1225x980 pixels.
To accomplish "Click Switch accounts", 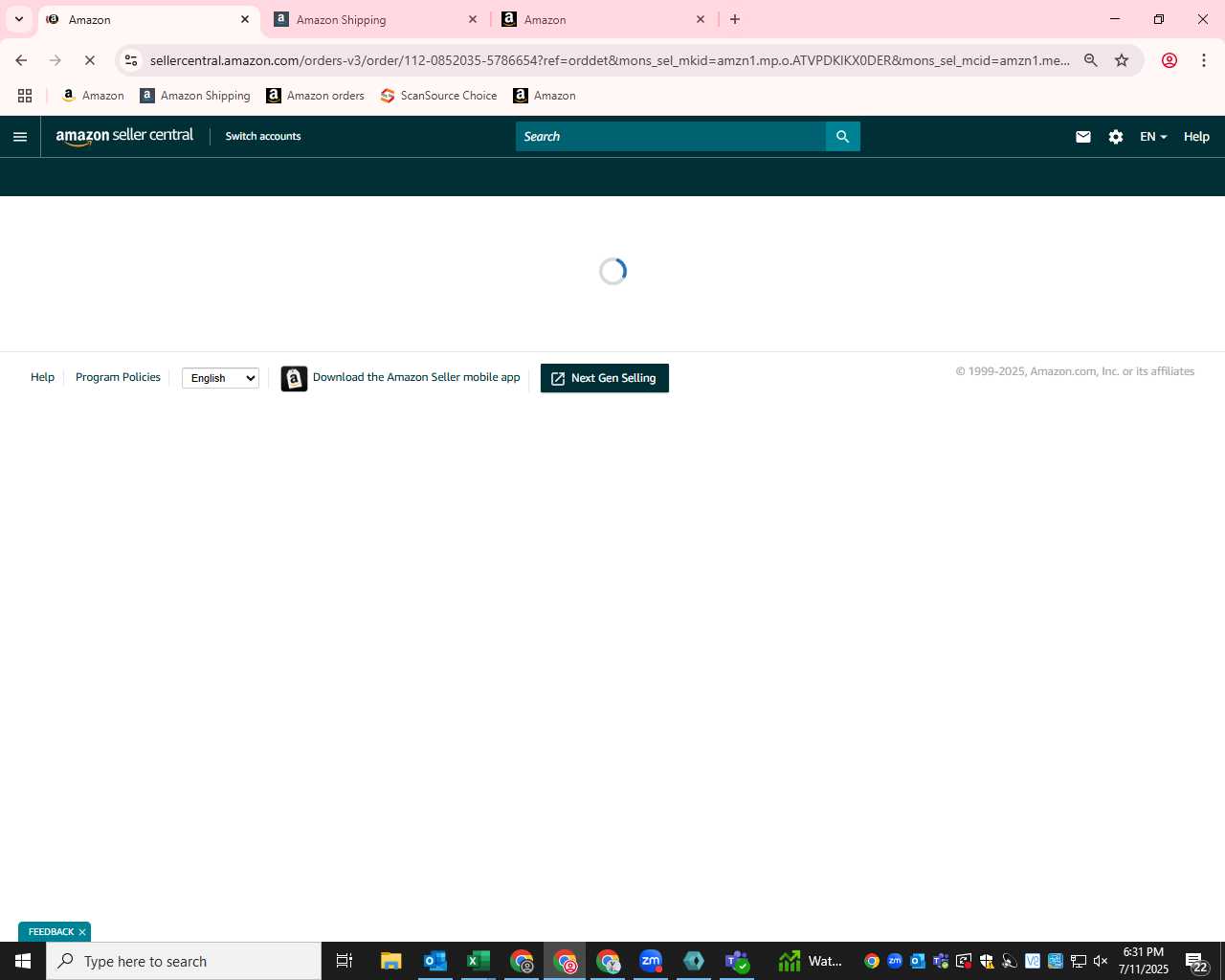I will [263, 137].
